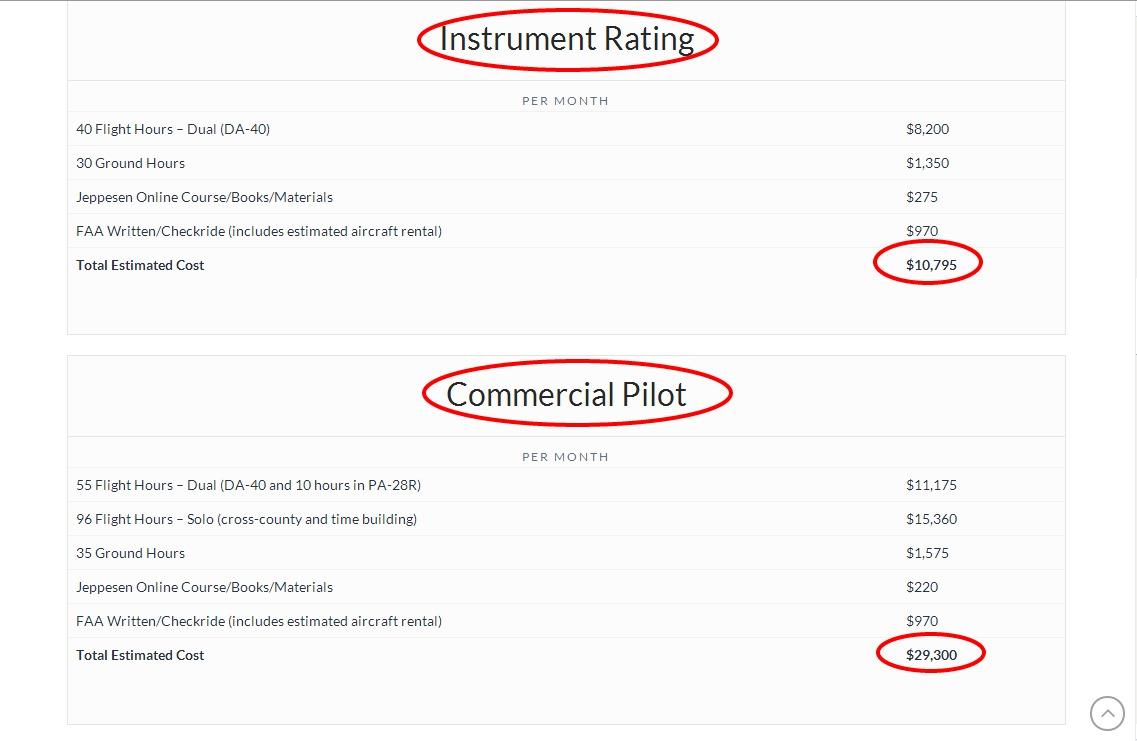Select the $10,795 total cost amount
Viewport: 1137px width, 741px height.
[x=931, y=265]
